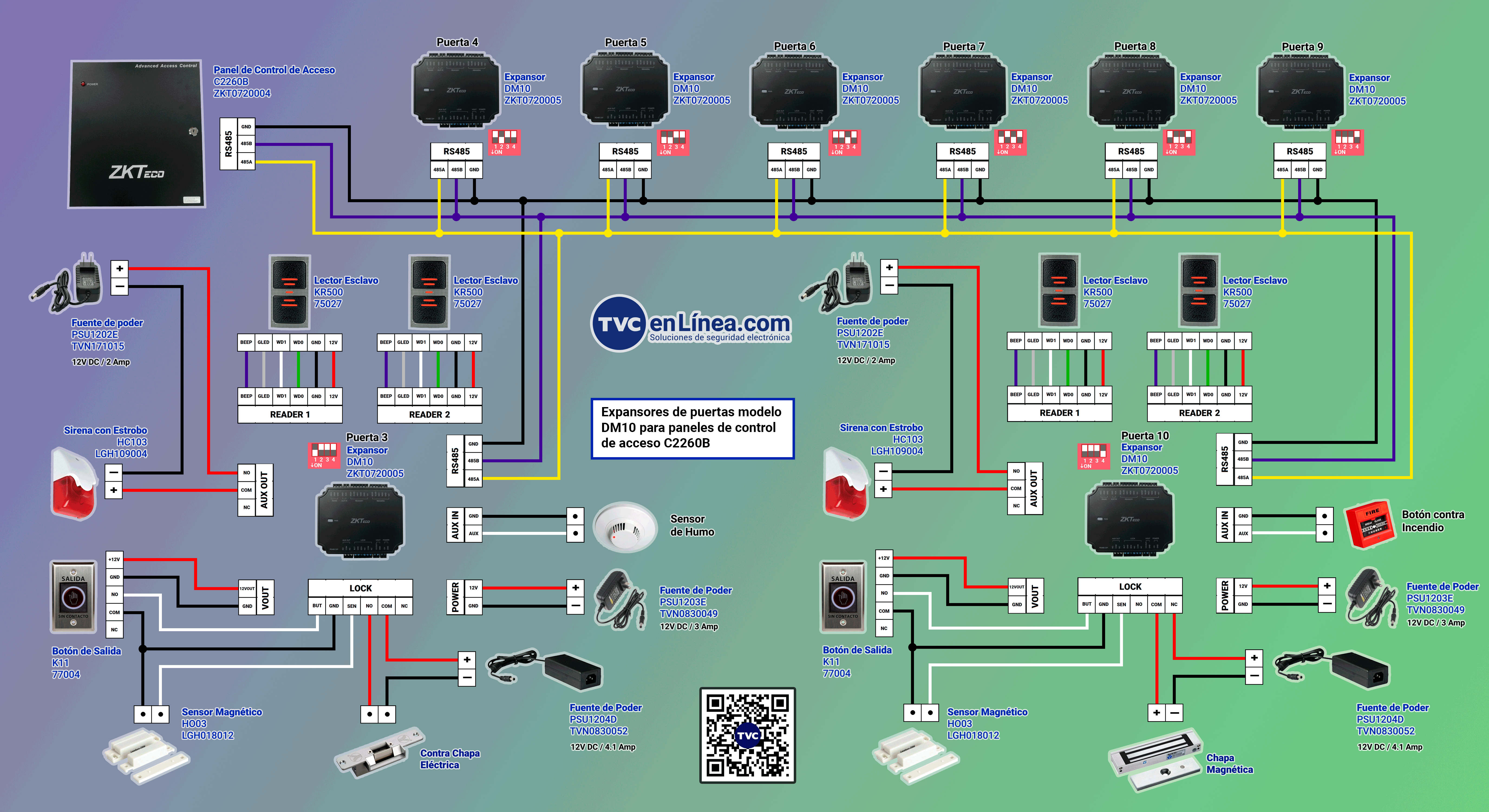Toggle the Puerta 6 DIP switch block
Viewport: 1489px width, 812px height.
tap(845, 142)
